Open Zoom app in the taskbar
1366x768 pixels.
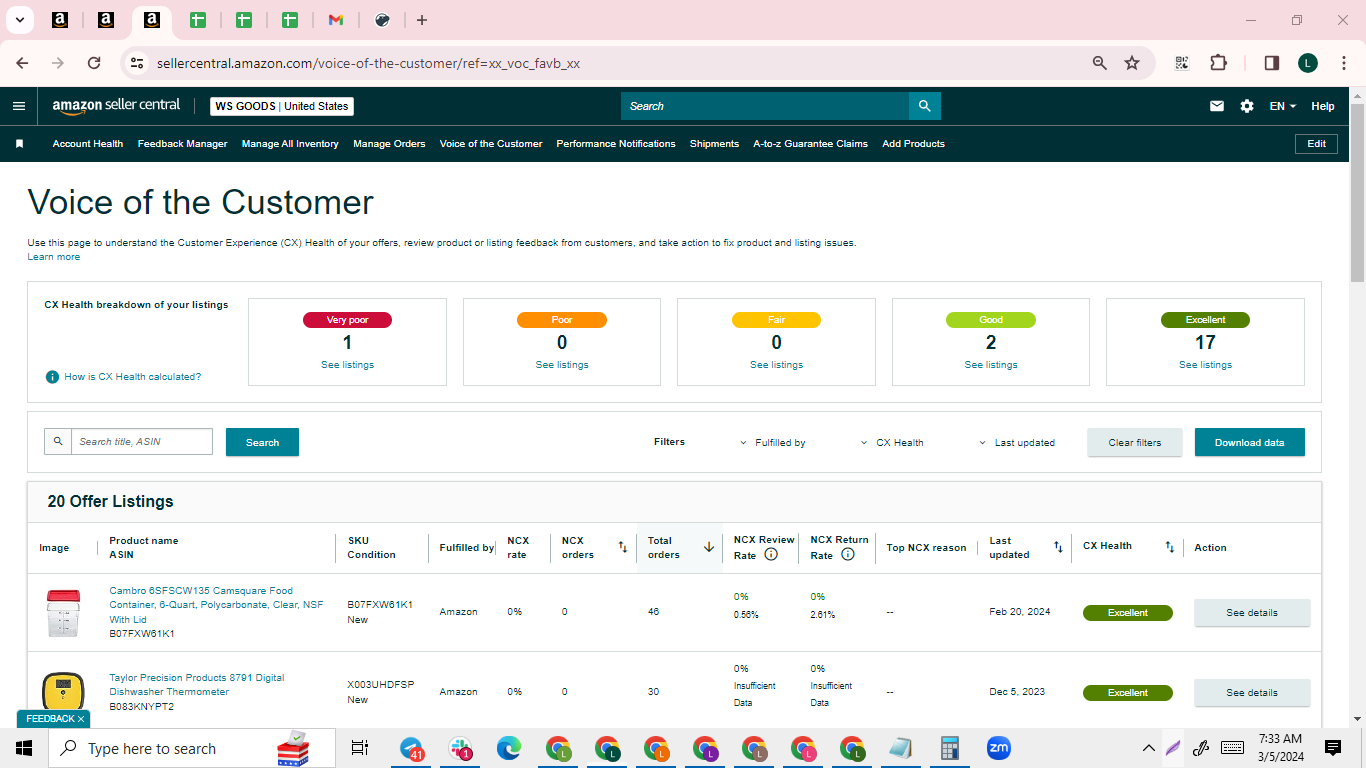[998, 748]
